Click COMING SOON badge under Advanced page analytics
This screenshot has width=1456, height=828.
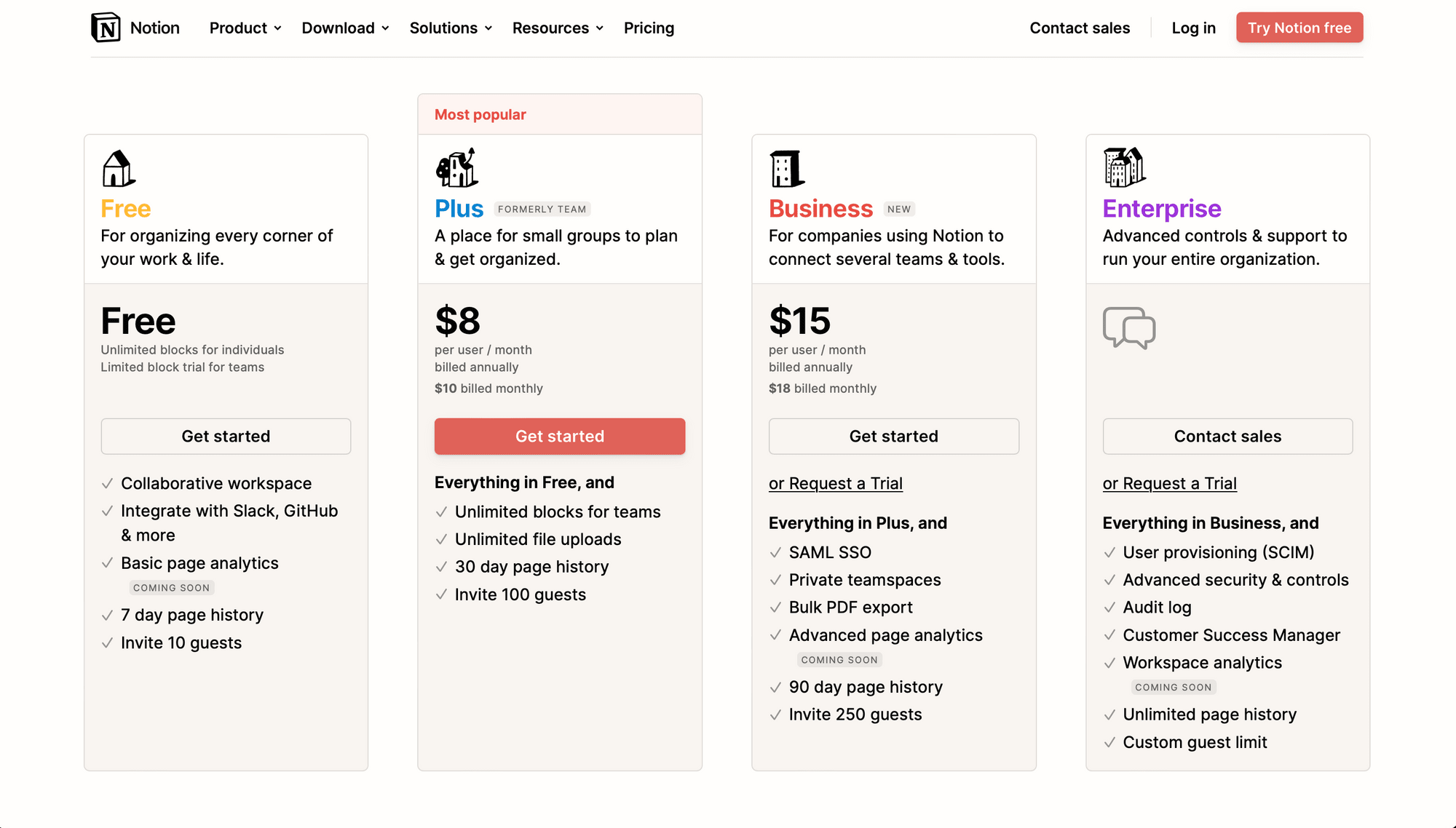[x=839, y=660]
